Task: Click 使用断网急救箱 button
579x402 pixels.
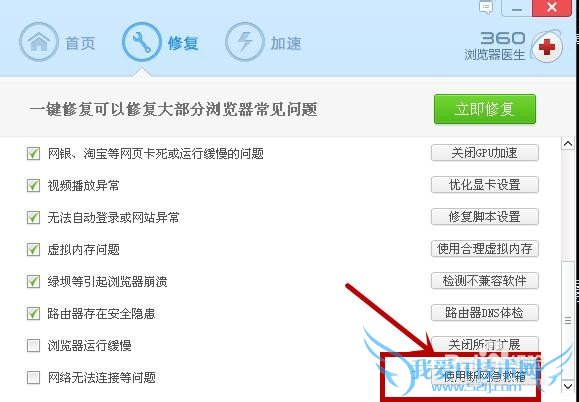Action: tap(484, 377)
